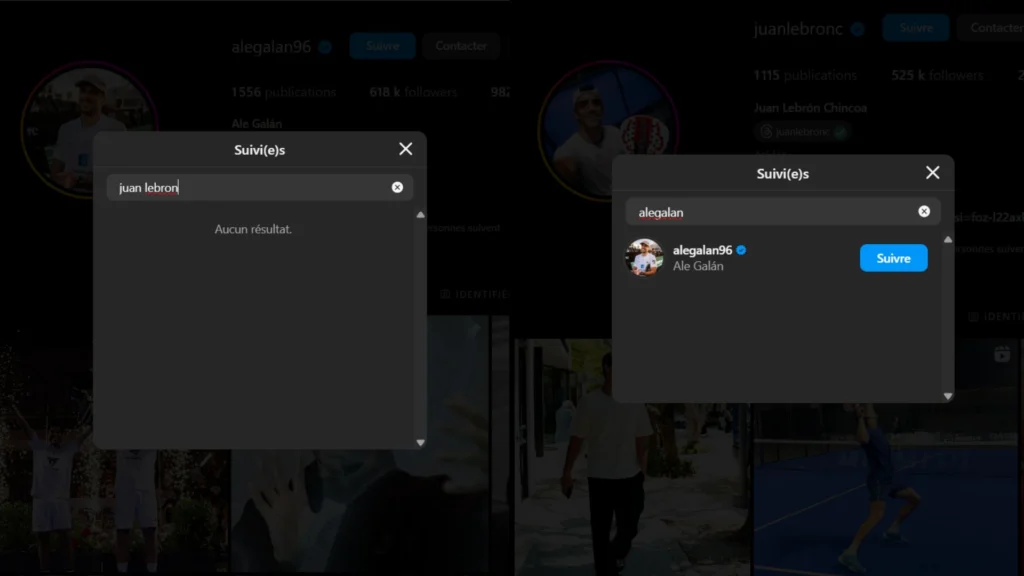Open alegalan96 profile from the search result

(702, 250)
